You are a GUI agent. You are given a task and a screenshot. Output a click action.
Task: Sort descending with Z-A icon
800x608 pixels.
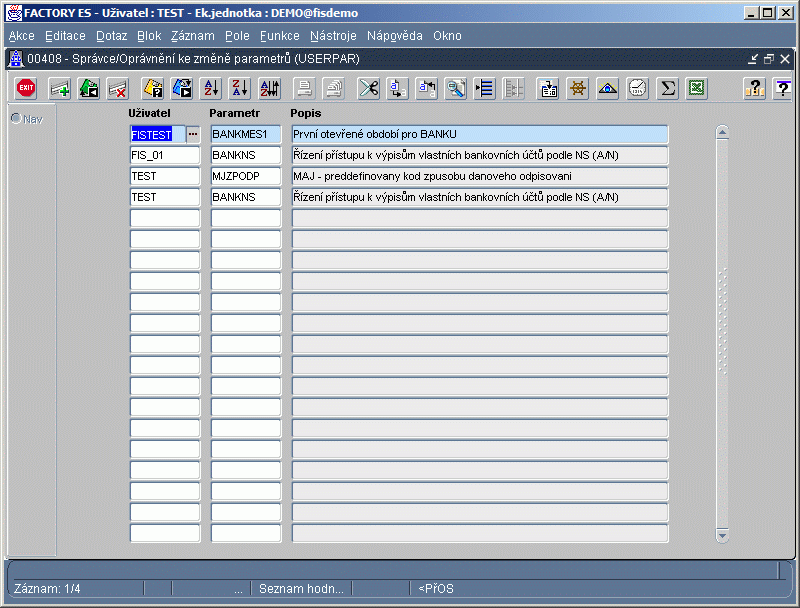(x=240, y=88)
